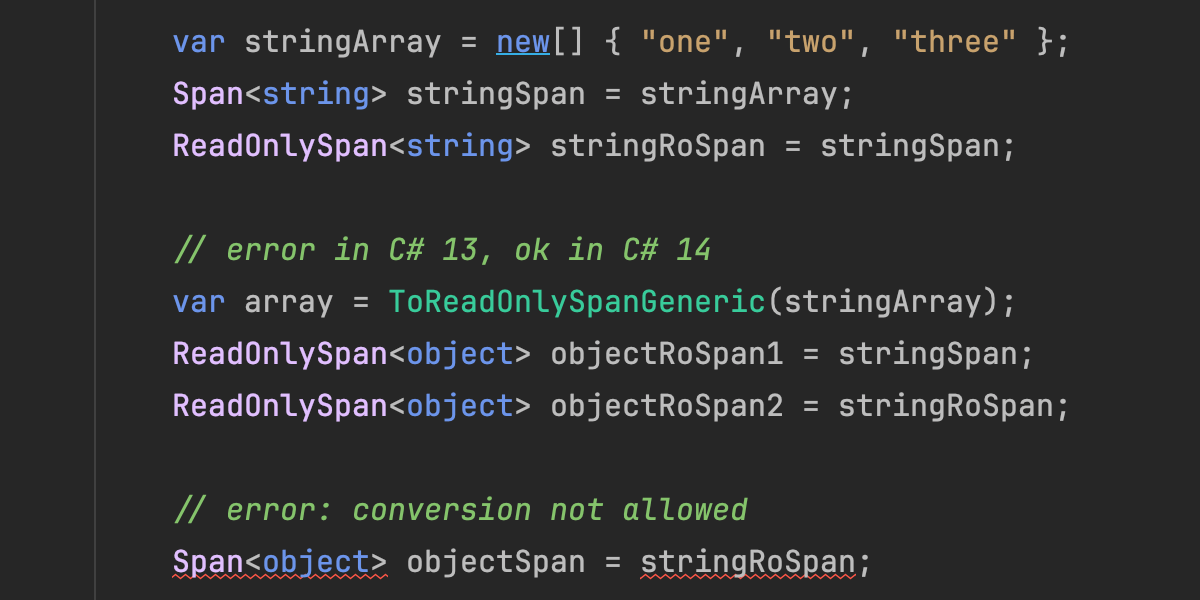Click the "three" string literal

955,43
